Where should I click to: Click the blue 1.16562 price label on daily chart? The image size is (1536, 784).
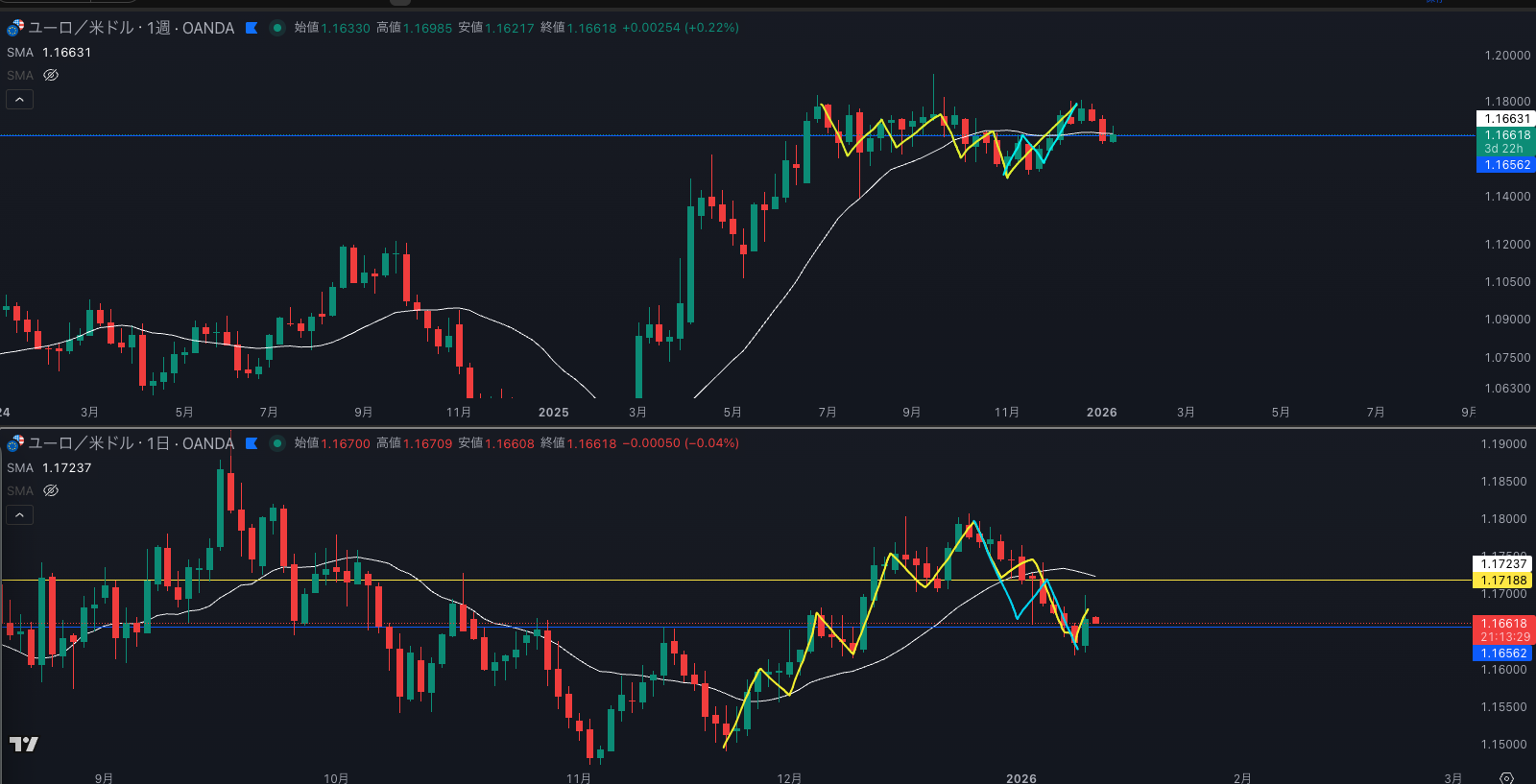tap(1503, 653)
